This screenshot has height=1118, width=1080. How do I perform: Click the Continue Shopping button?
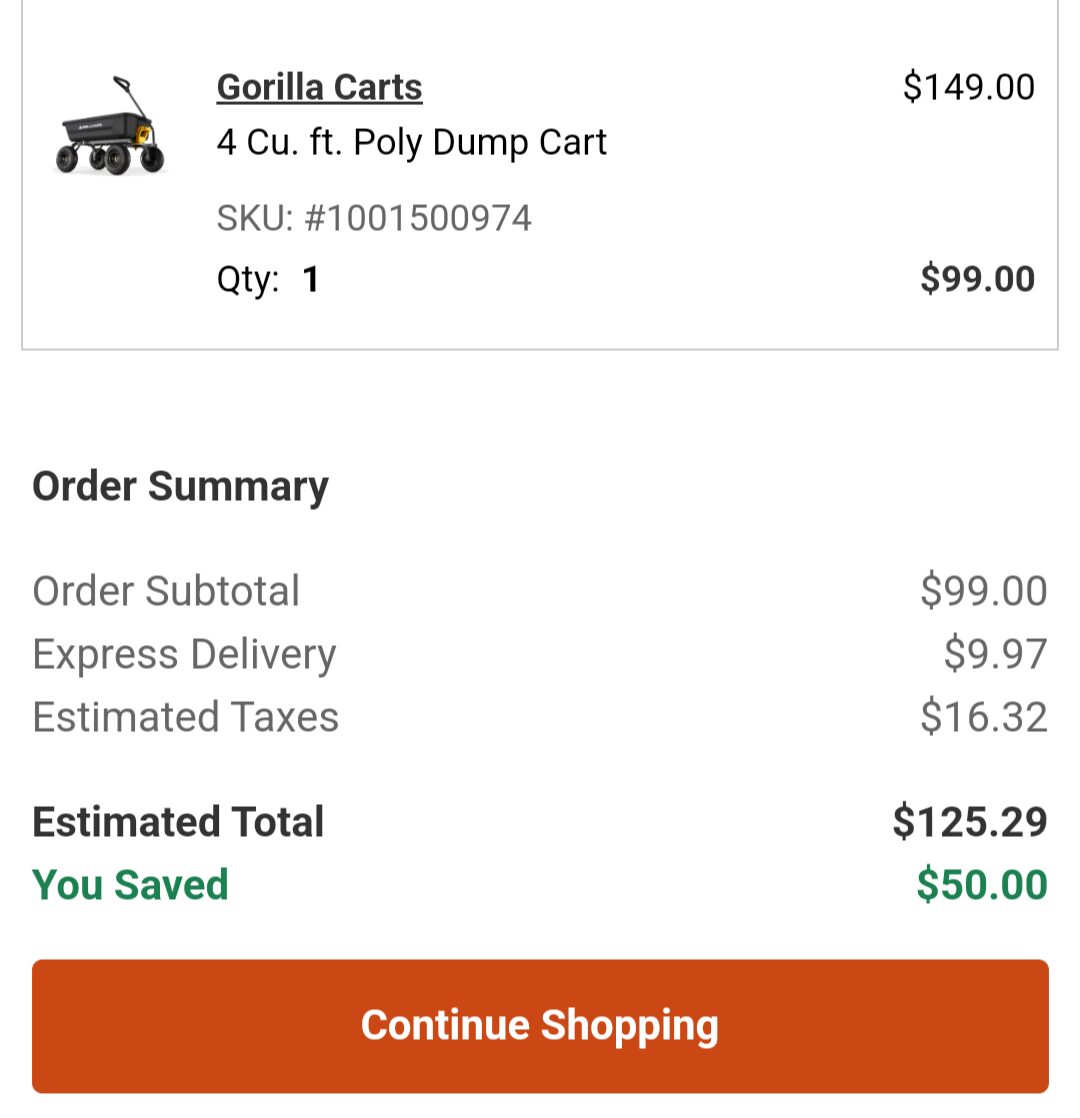tap(540, 1025)
